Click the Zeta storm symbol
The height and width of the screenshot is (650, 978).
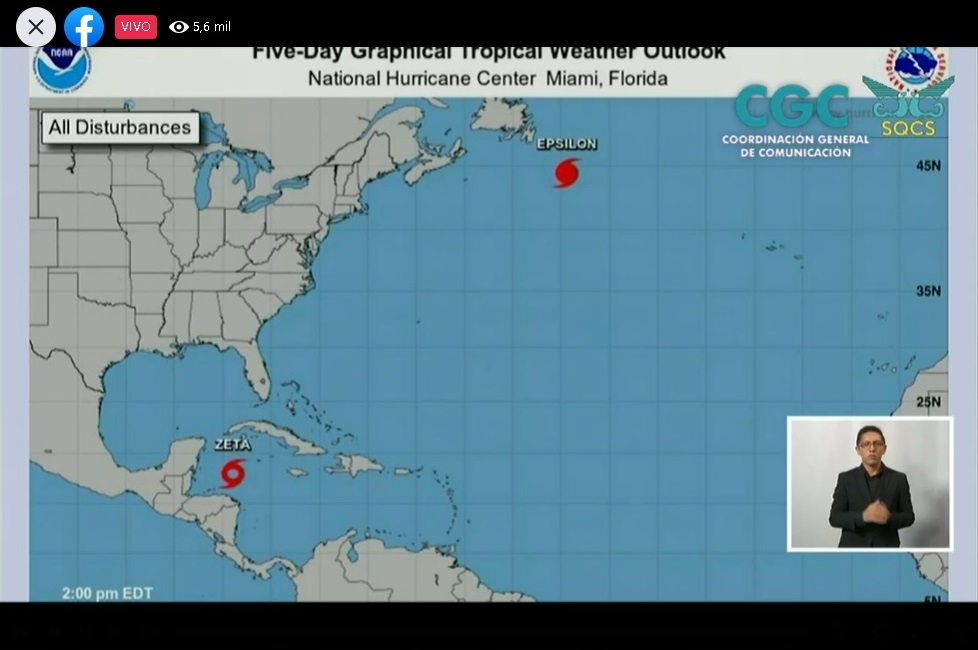coord(233,473)
